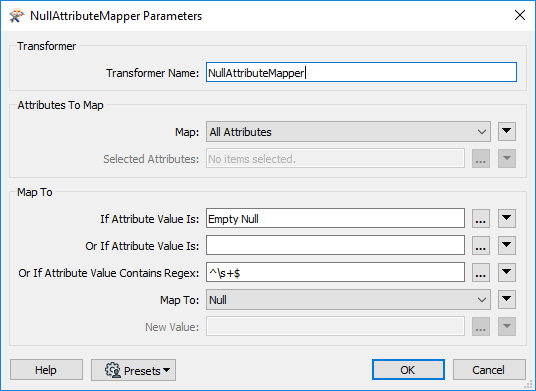Expand arrow menu for If Attribute Value Is

pyautogui.click(x=507, y=218)
